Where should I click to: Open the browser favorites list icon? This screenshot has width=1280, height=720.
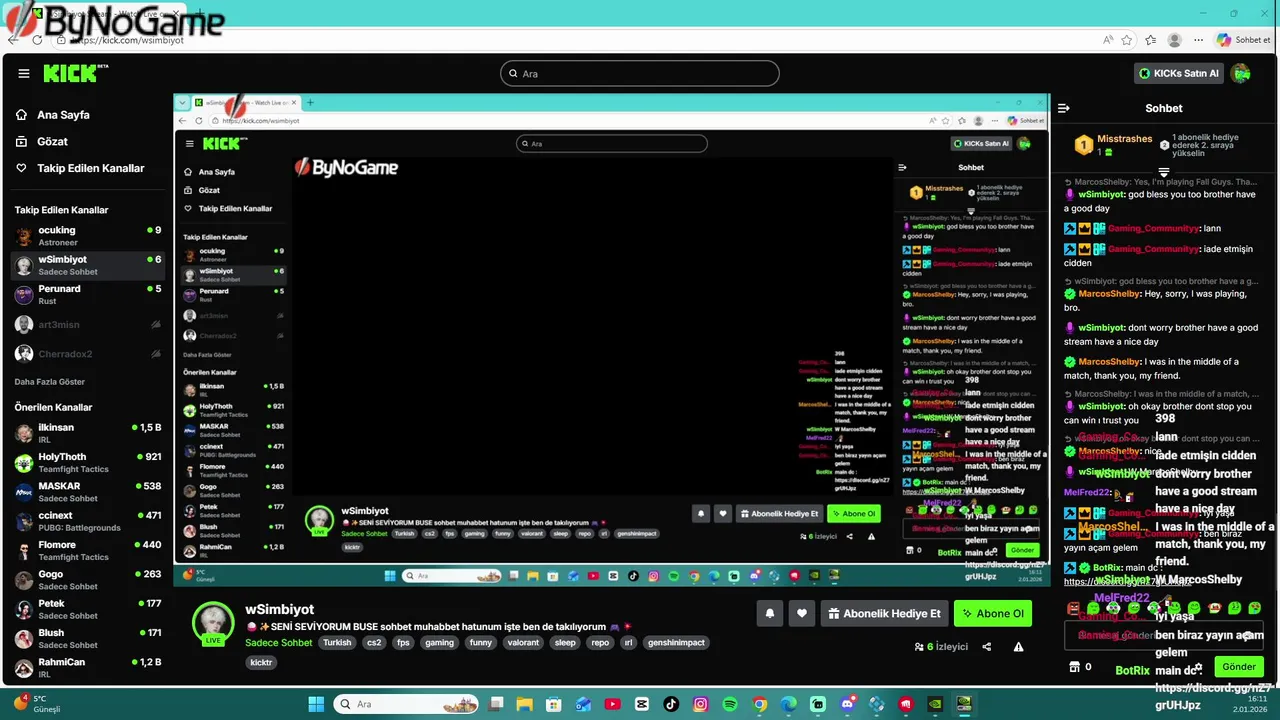click(x=1151, y=40)
